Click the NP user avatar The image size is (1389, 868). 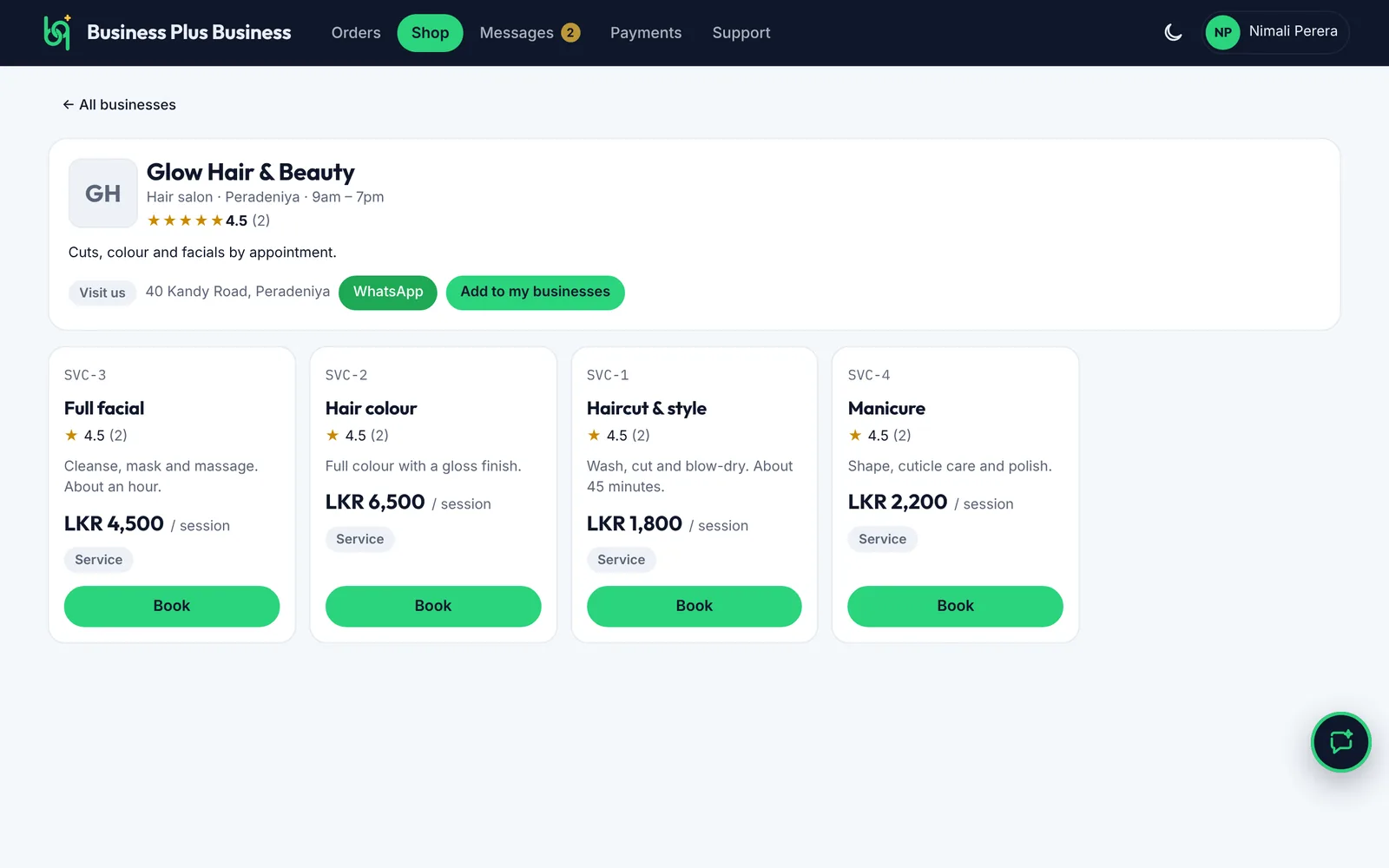coord(1222,33)
